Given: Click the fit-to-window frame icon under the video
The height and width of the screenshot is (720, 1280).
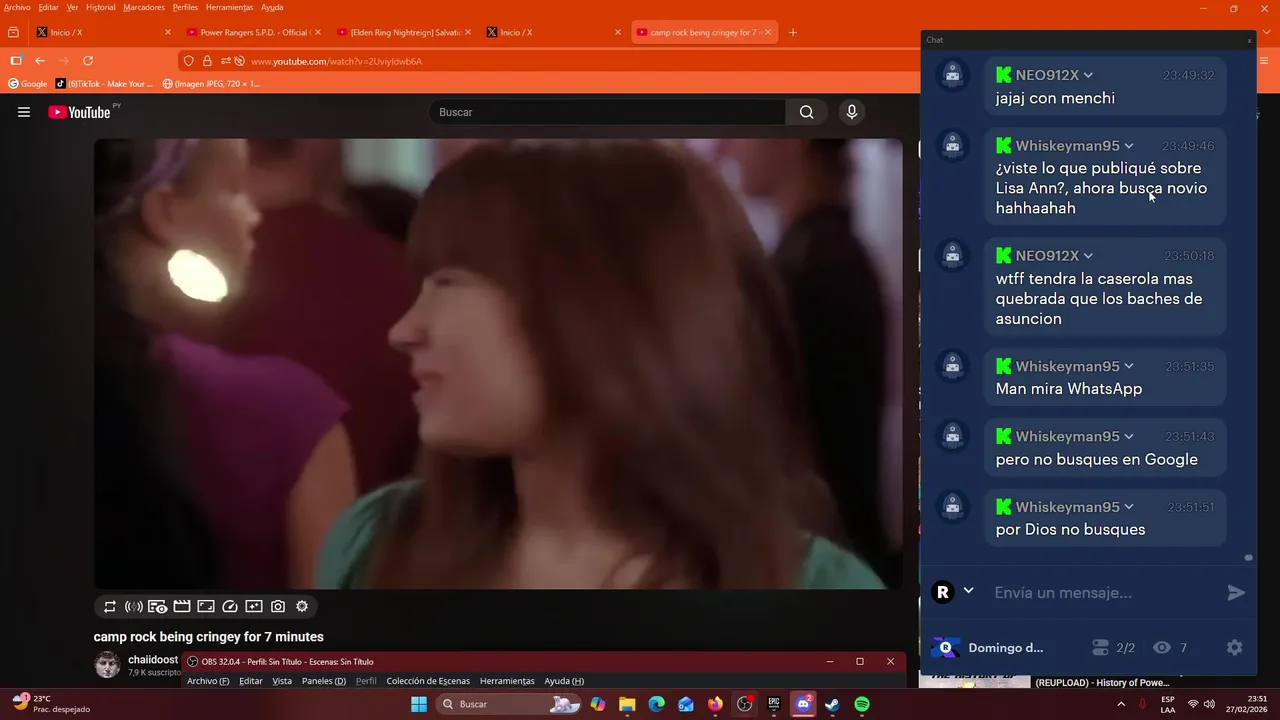Looking at the screenshot, I should (x=206, y=606).
